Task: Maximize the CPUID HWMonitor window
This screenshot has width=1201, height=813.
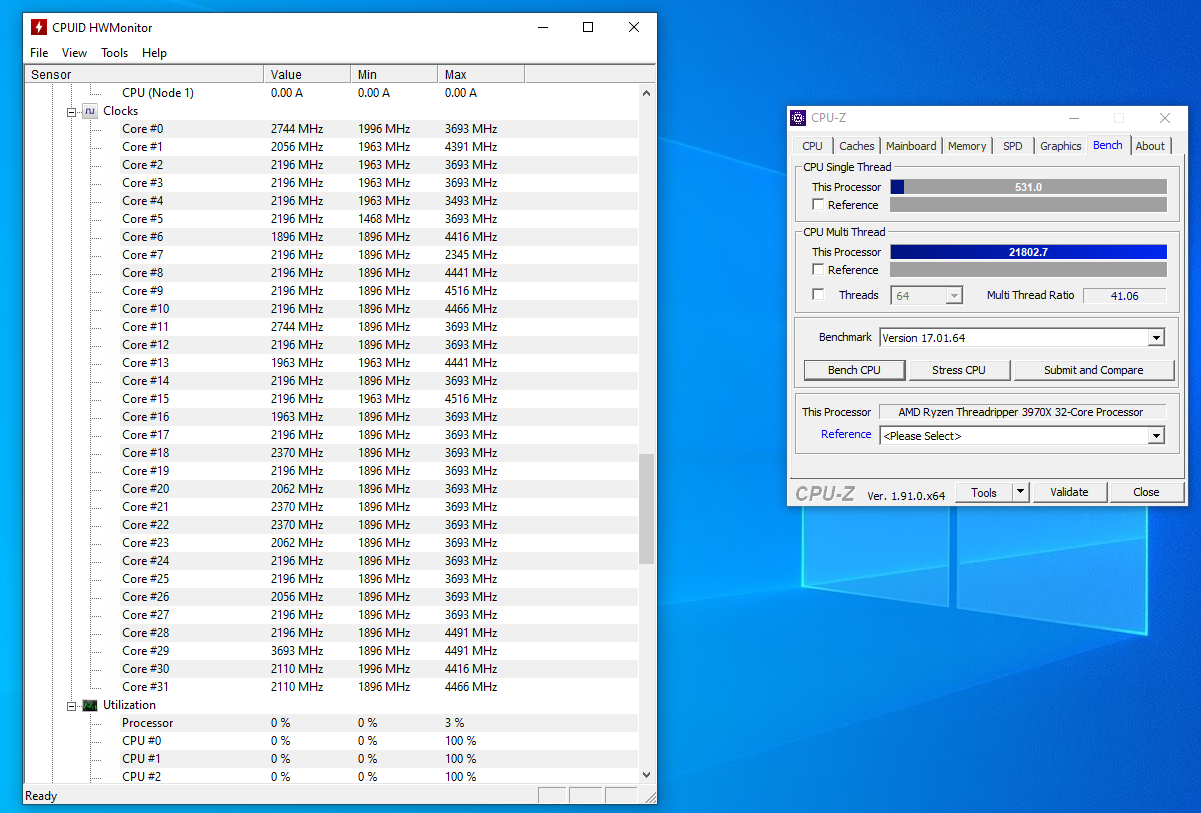Action: click(588, 27)
